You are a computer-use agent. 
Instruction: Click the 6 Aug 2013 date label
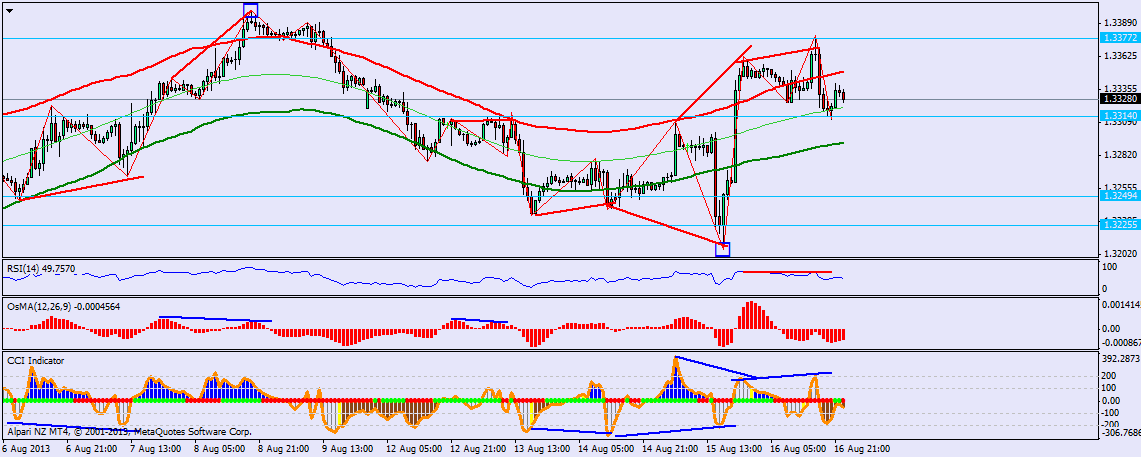tap(24, 448)
